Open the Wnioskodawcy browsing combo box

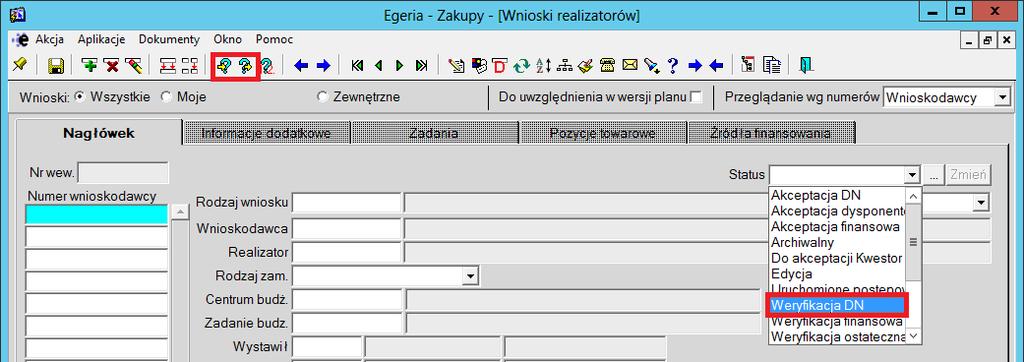946,98
